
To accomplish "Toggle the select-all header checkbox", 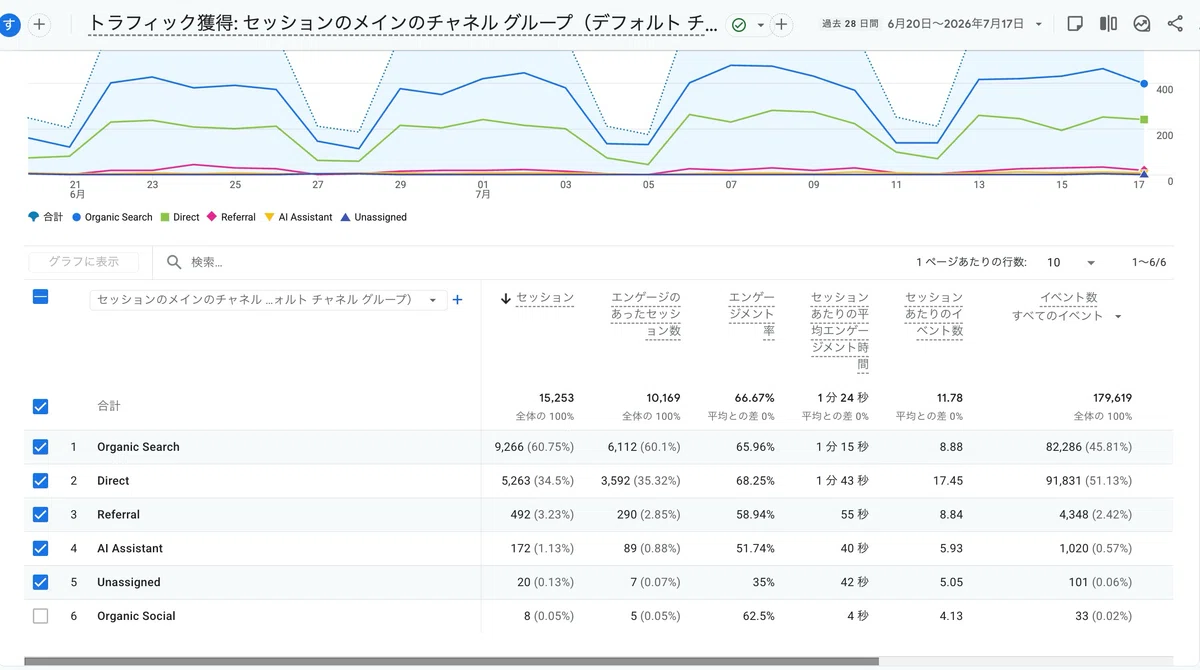I will pos(40,296).
